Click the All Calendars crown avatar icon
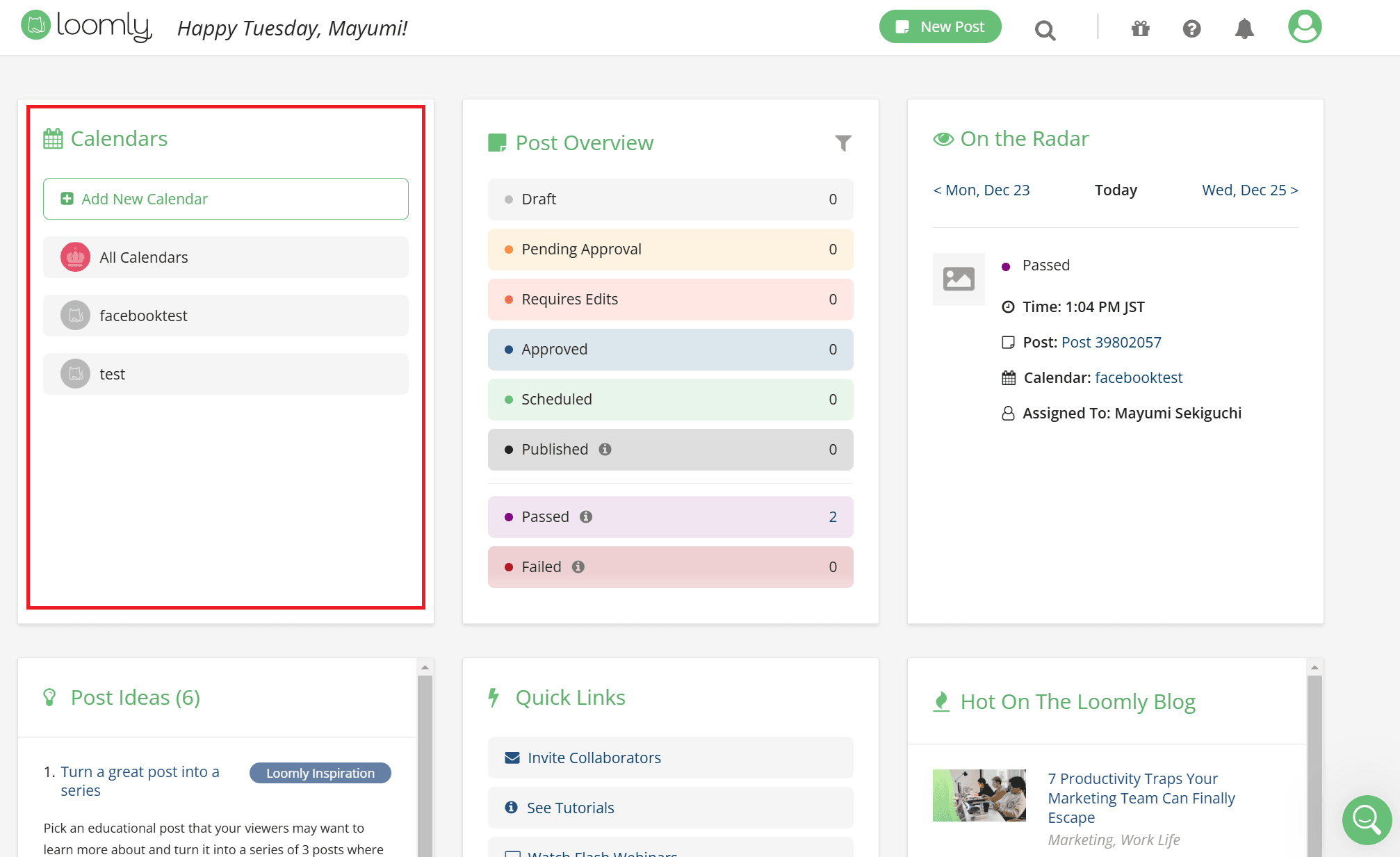Screen dimensions: 1400x857 coord(75,257)
